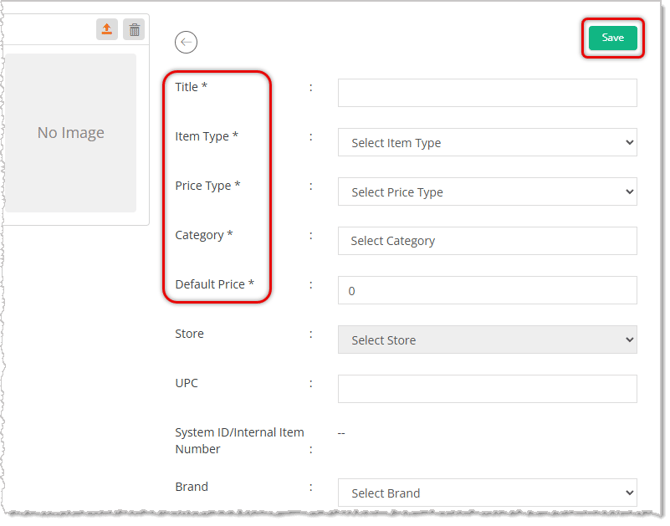The width and height of the screenshot is (670, 526).
Task: Click the Brand label
Action: click(x=191, y=487)
